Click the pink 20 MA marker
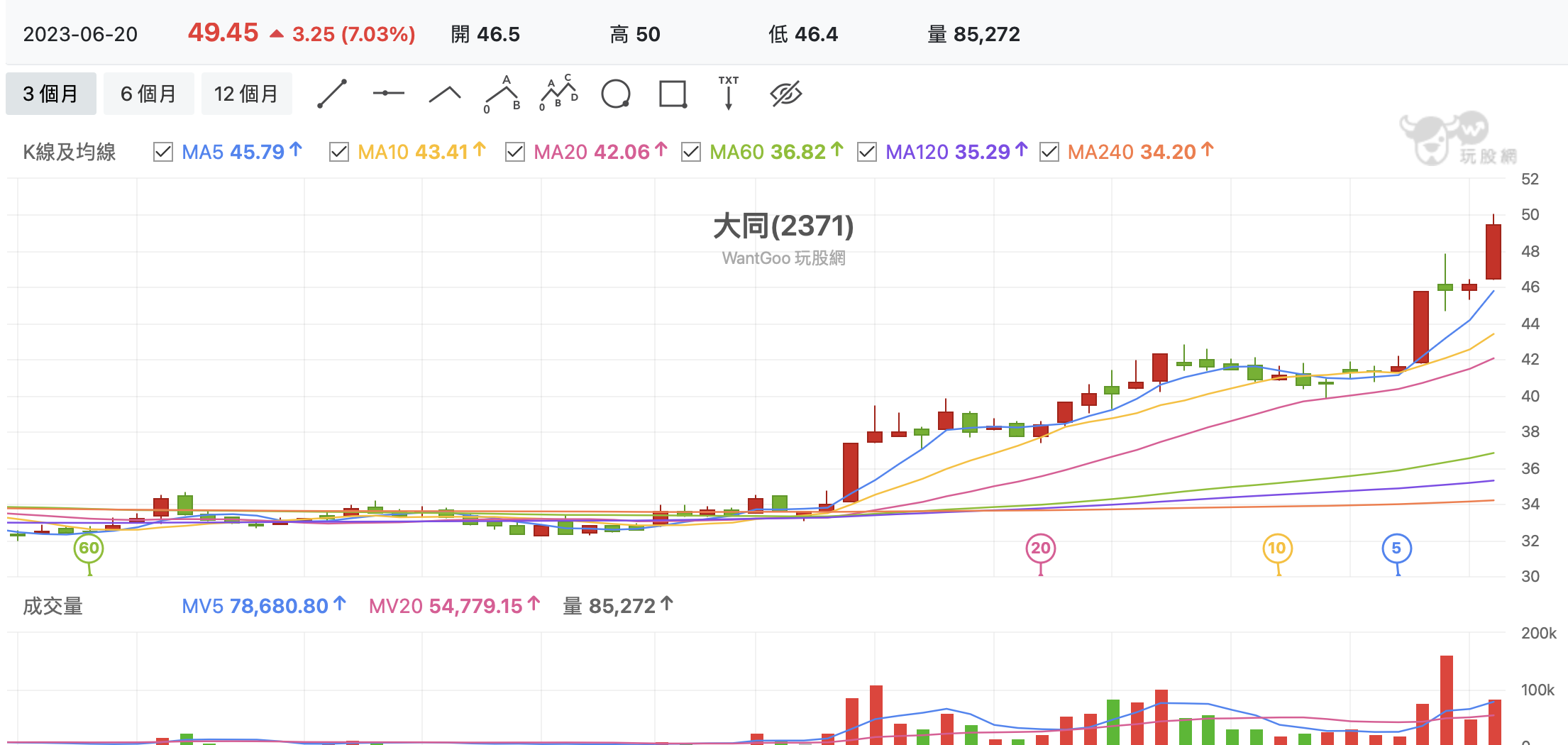 1041,548
